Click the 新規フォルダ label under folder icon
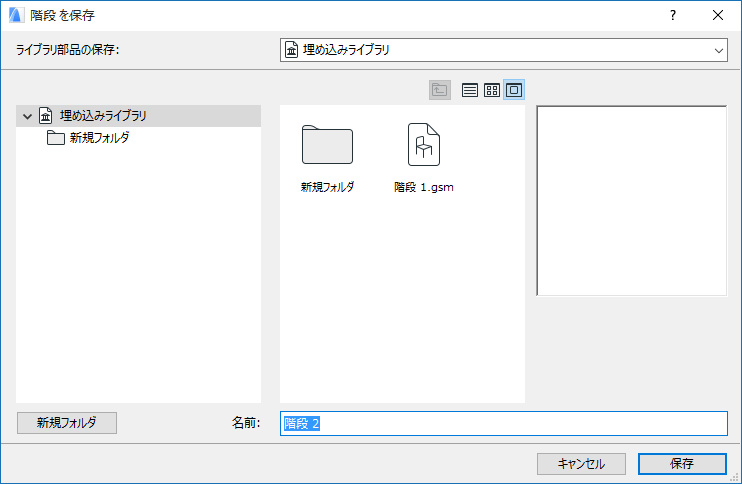 (327, 187)
